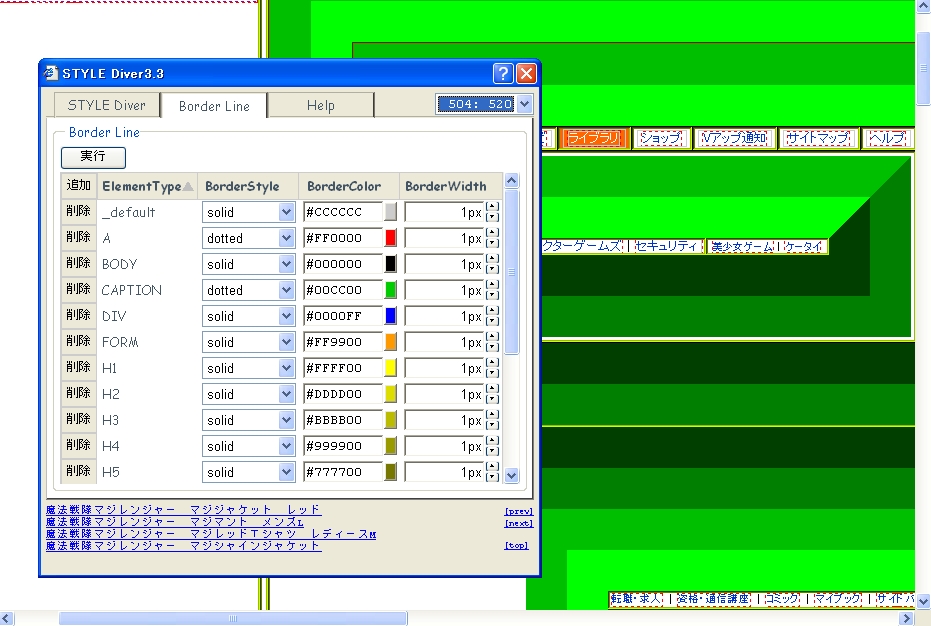Open the ライブラリ nav tab on page
Screen dimensions: 931x626
tap(594, 138)
